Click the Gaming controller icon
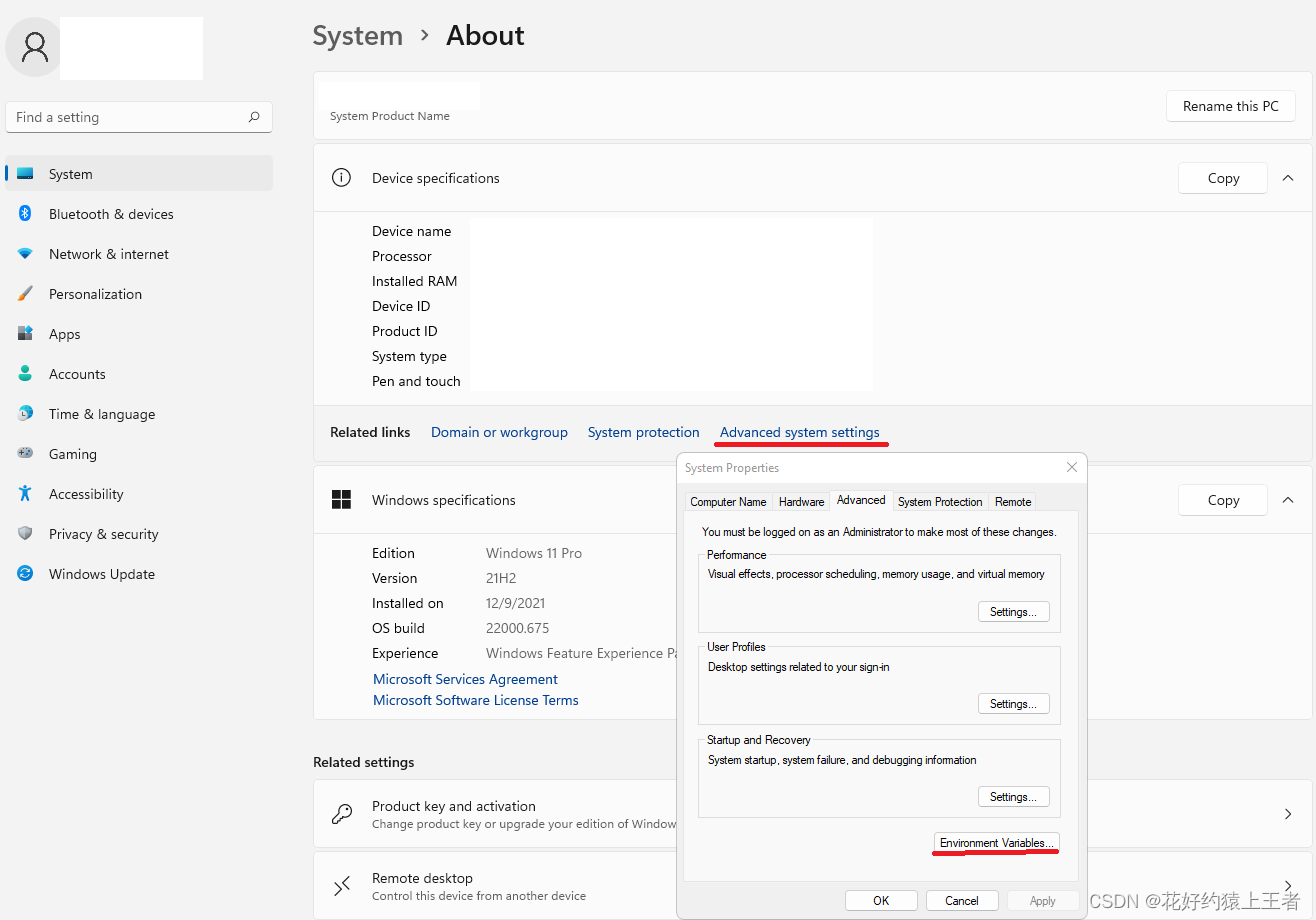The height and width of the screenshot is (920, 1316). point(25,454)
